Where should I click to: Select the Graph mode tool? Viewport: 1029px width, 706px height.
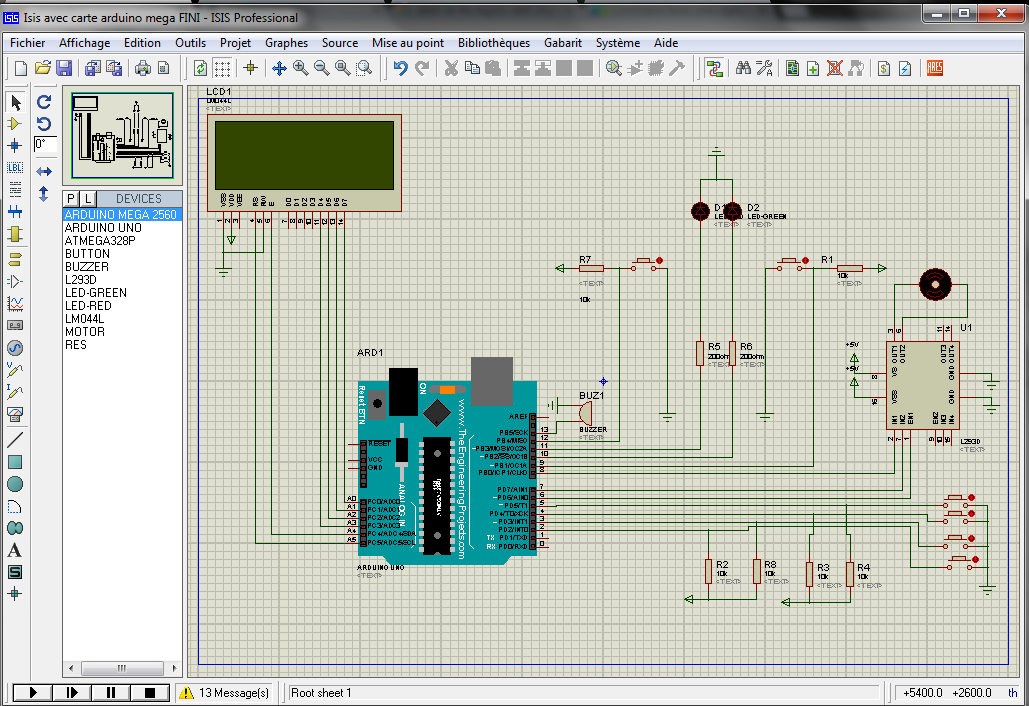(14, 302)
